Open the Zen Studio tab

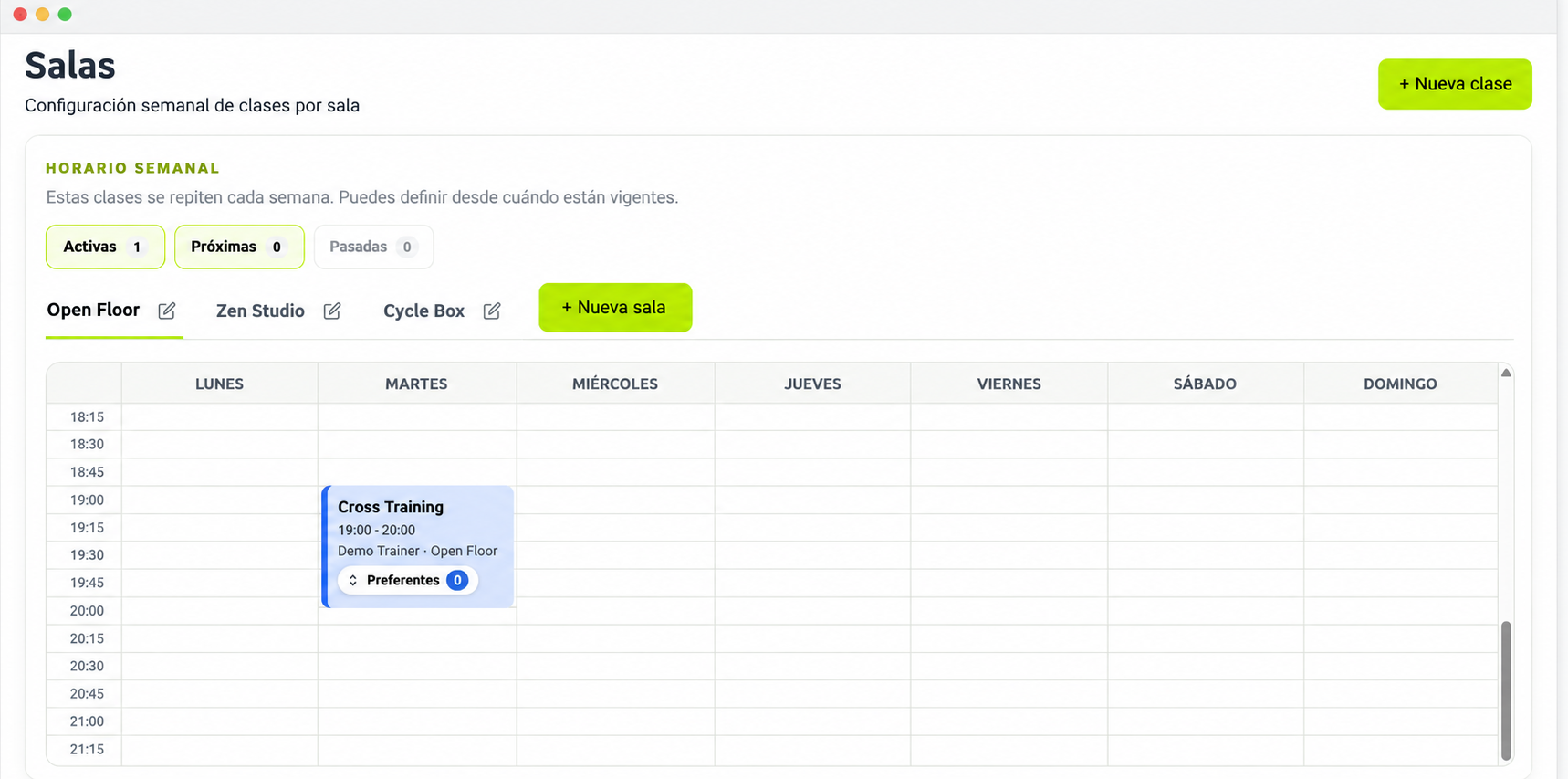260,311
